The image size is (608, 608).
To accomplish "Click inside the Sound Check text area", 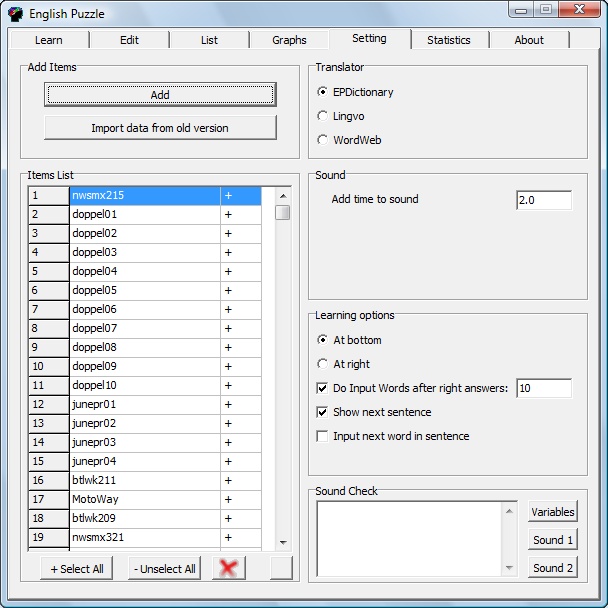I will (x=409, y=539).
